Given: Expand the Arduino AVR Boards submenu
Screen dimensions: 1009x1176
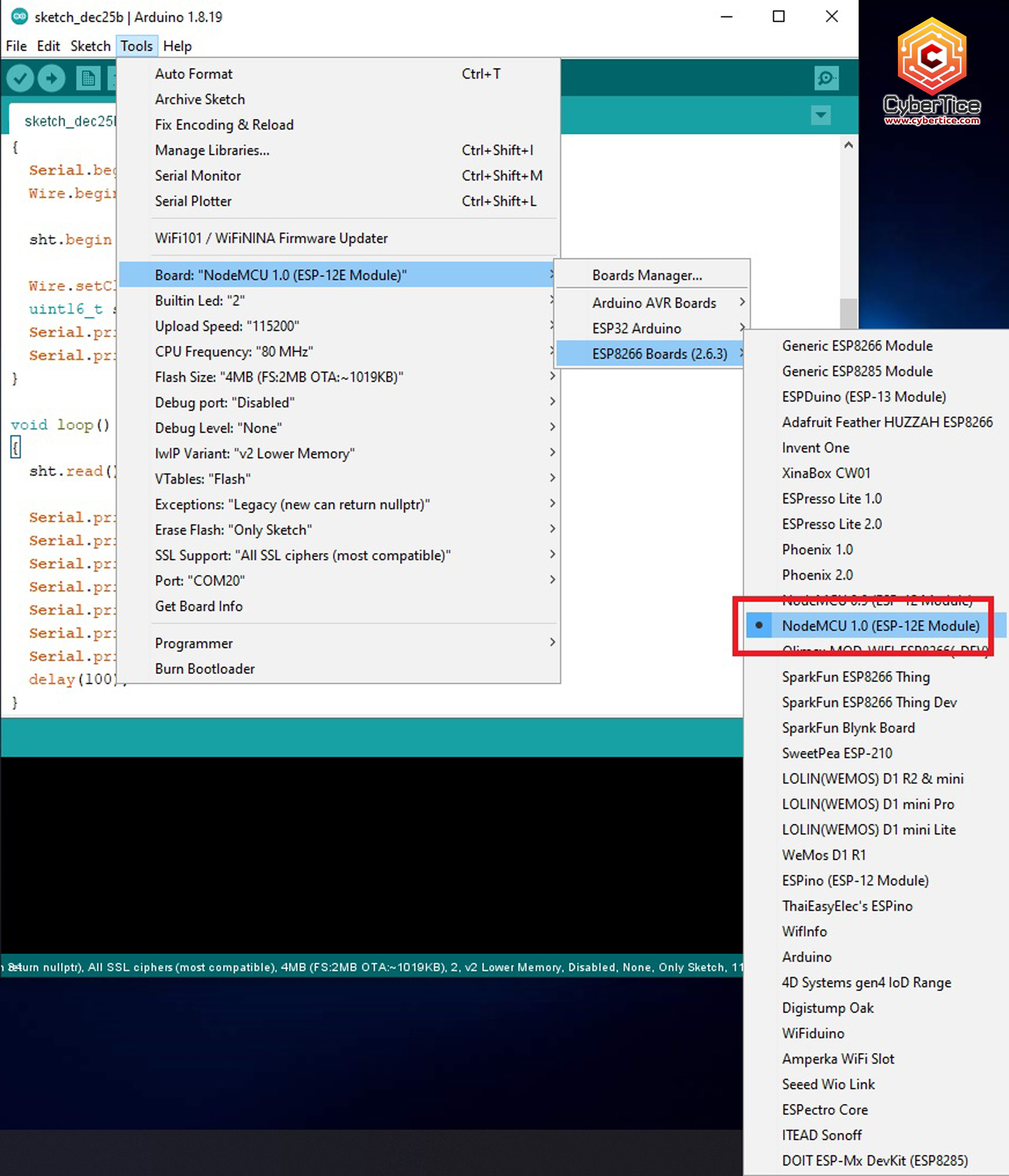Looking at the screenshot, I should [653, 303].
